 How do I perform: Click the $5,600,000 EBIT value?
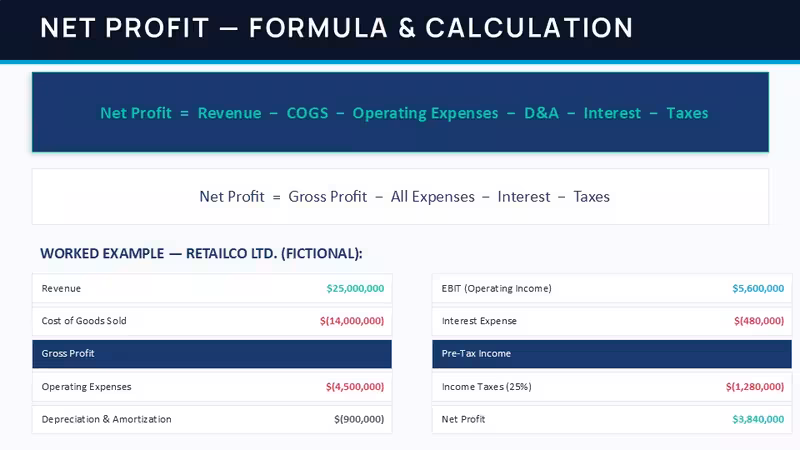758,288
